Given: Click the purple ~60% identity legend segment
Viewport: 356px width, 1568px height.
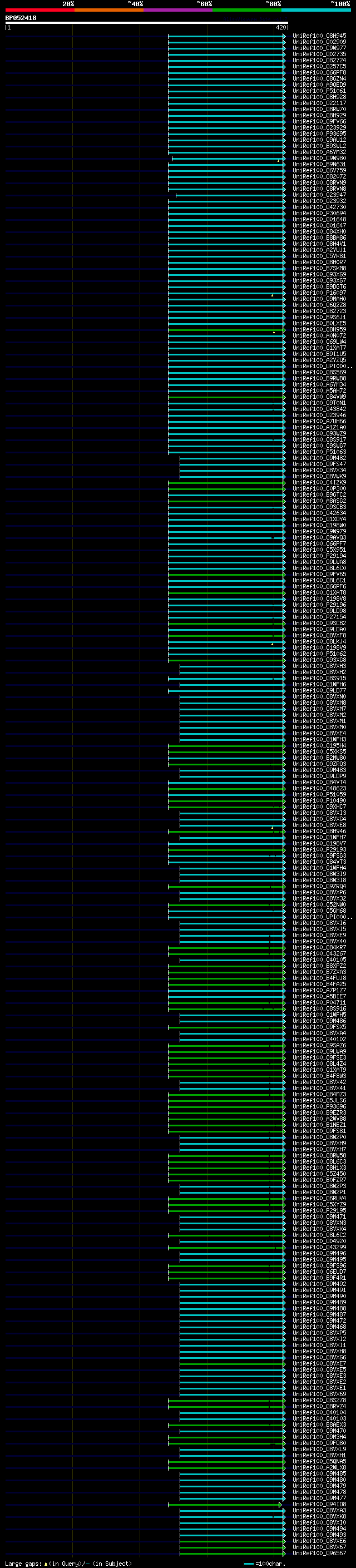Looking at the screenshot, I should 179,10.
